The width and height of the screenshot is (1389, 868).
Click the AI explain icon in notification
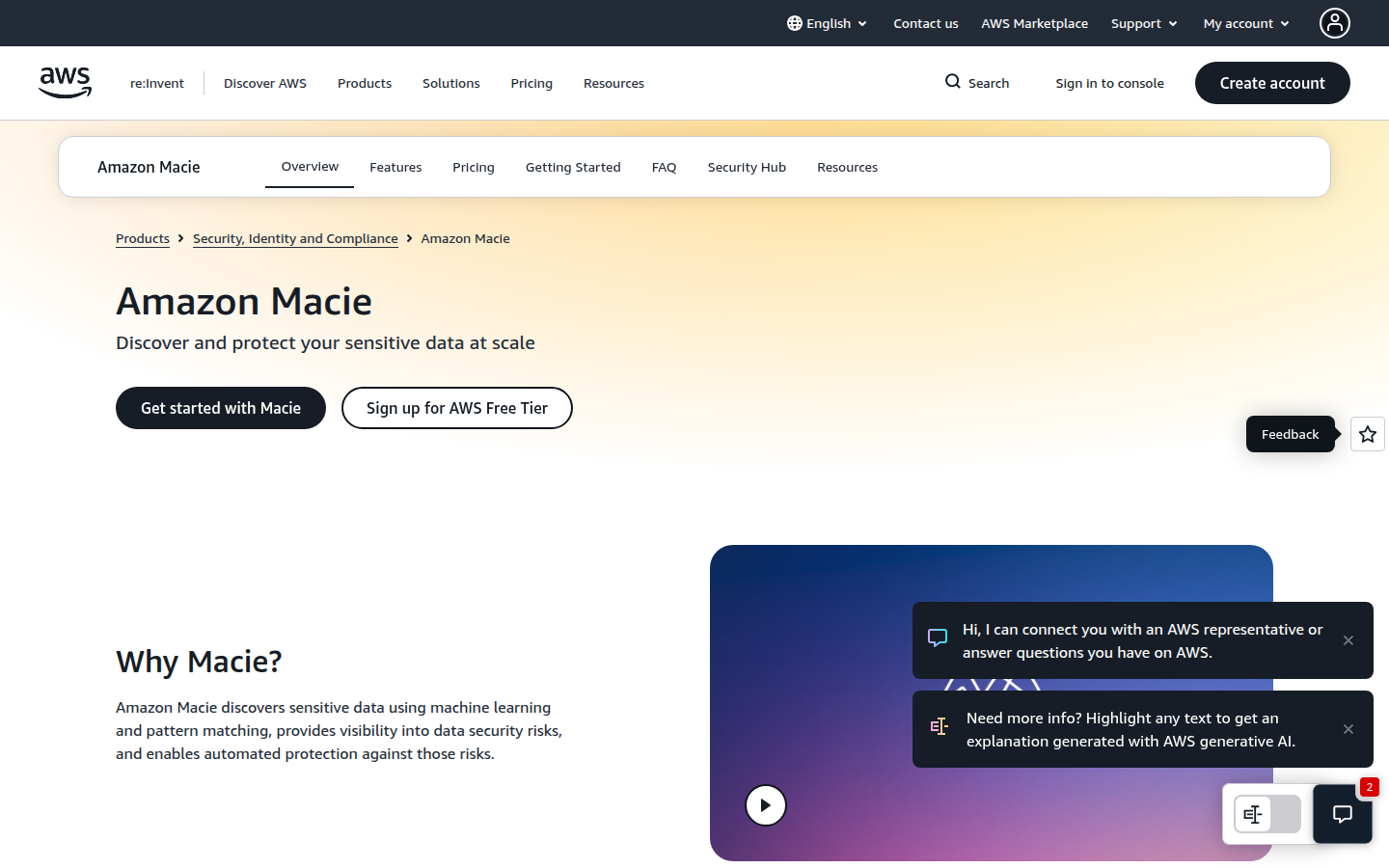click(939, 726)
